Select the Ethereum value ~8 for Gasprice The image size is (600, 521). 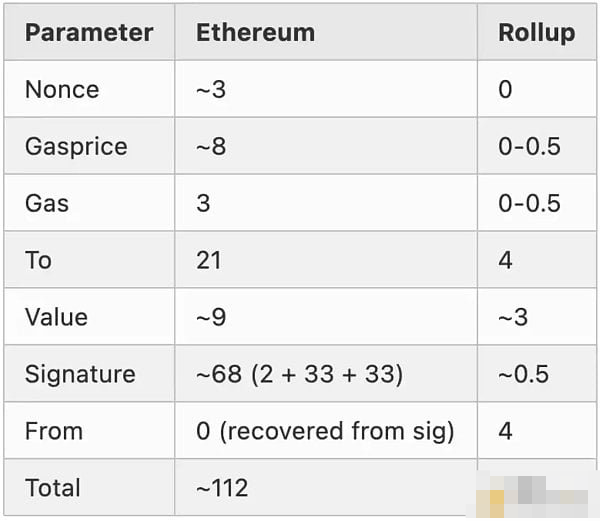(211, 146)
